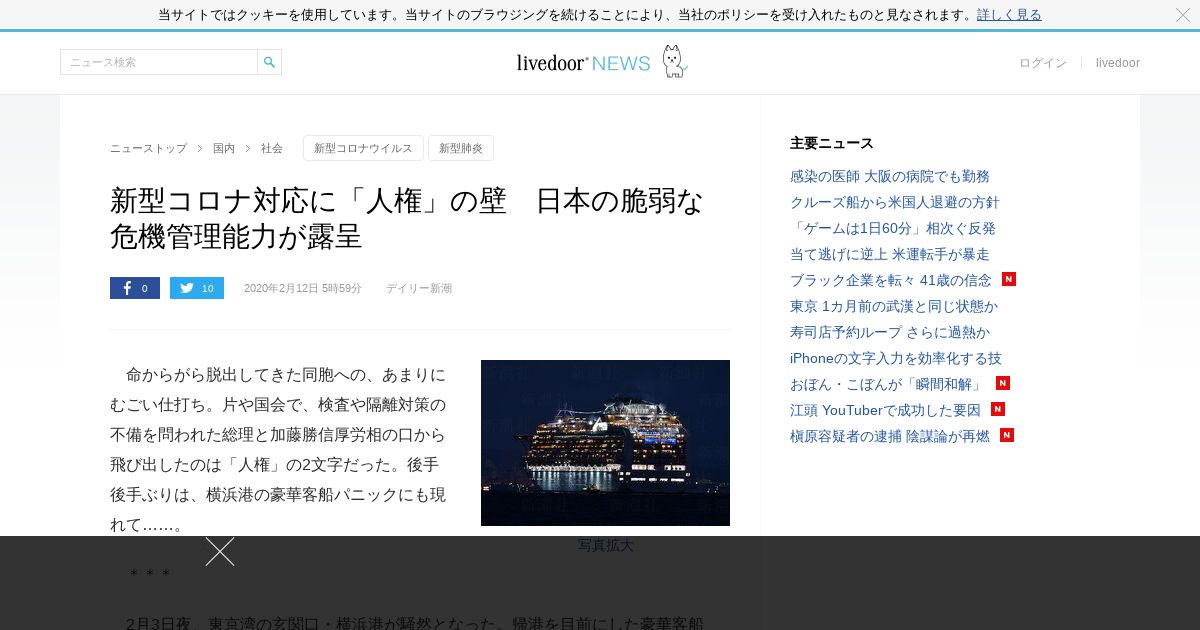Screen dimensions: 1200x630
Task: Open the livedoor link in header
Action: (1118, 63)
